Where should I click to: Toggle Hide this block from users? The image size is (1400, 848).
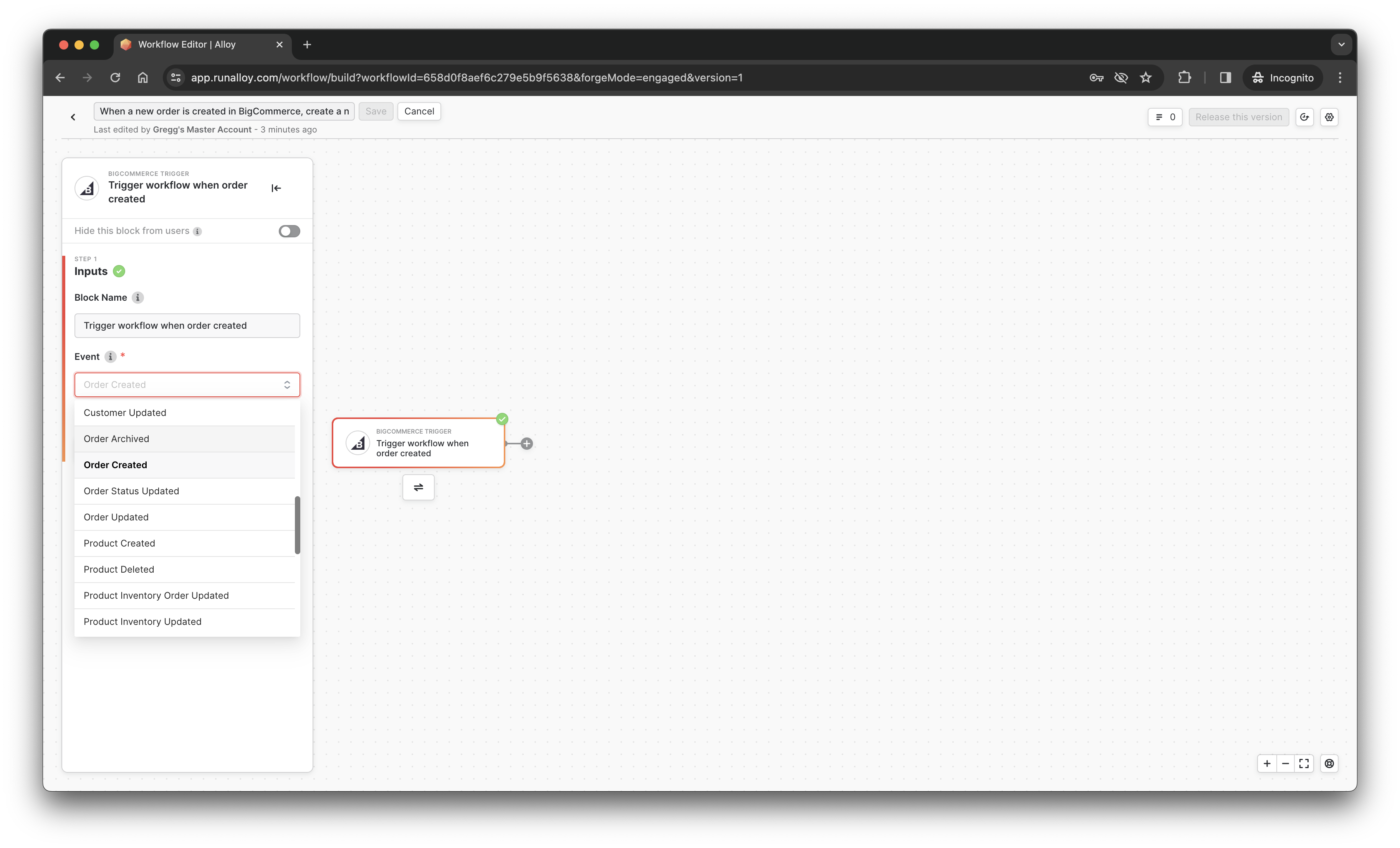click(289, 231)
